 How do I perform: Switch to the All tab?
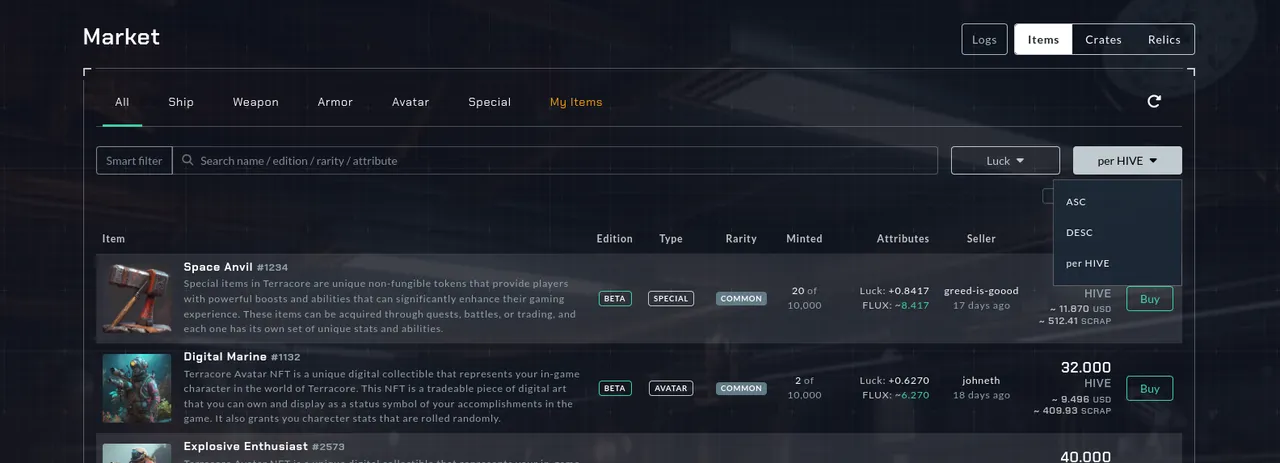coord(122,102)
